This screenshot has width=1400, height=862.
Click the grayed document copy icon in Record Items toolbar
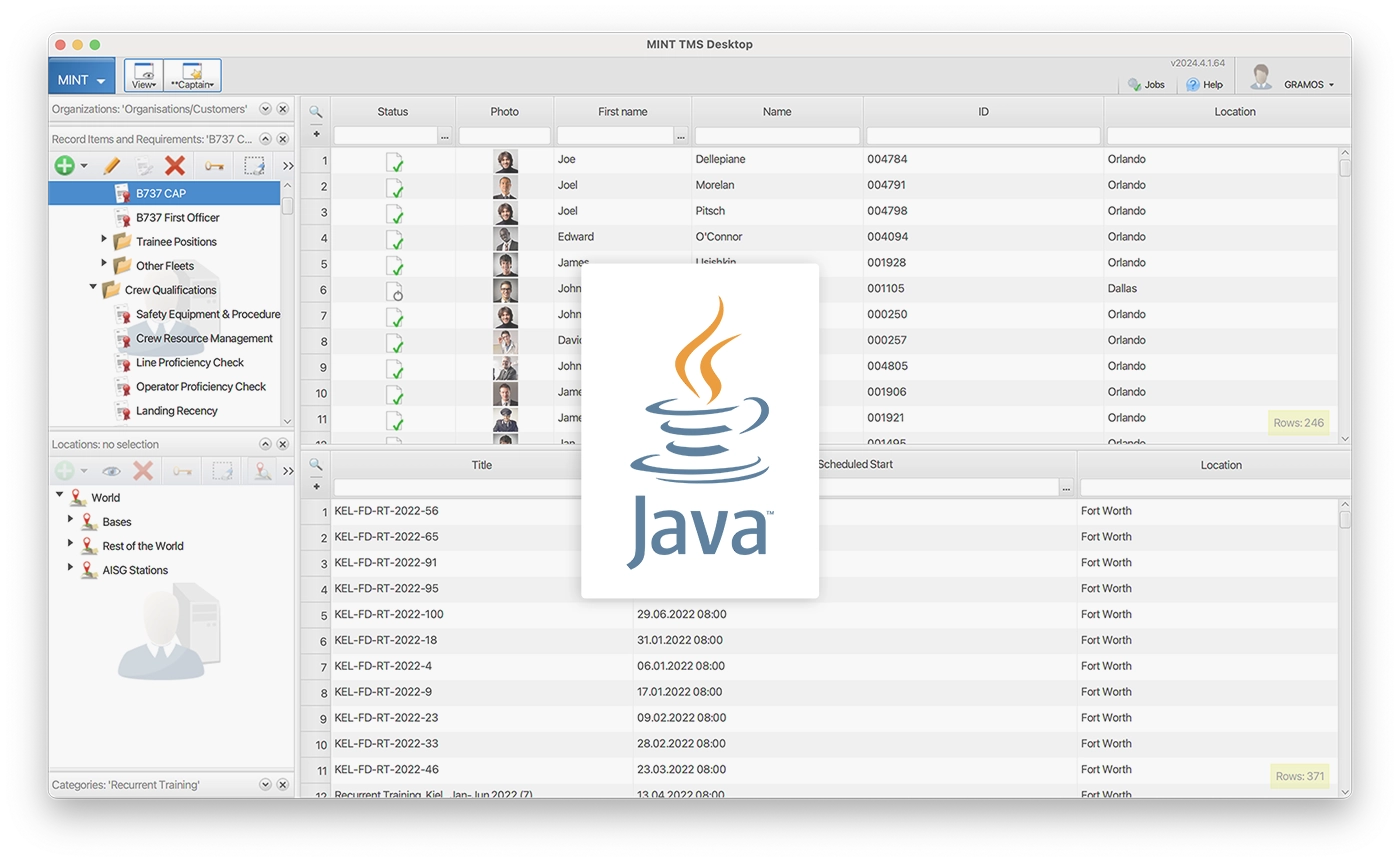[x=143, y=165]
